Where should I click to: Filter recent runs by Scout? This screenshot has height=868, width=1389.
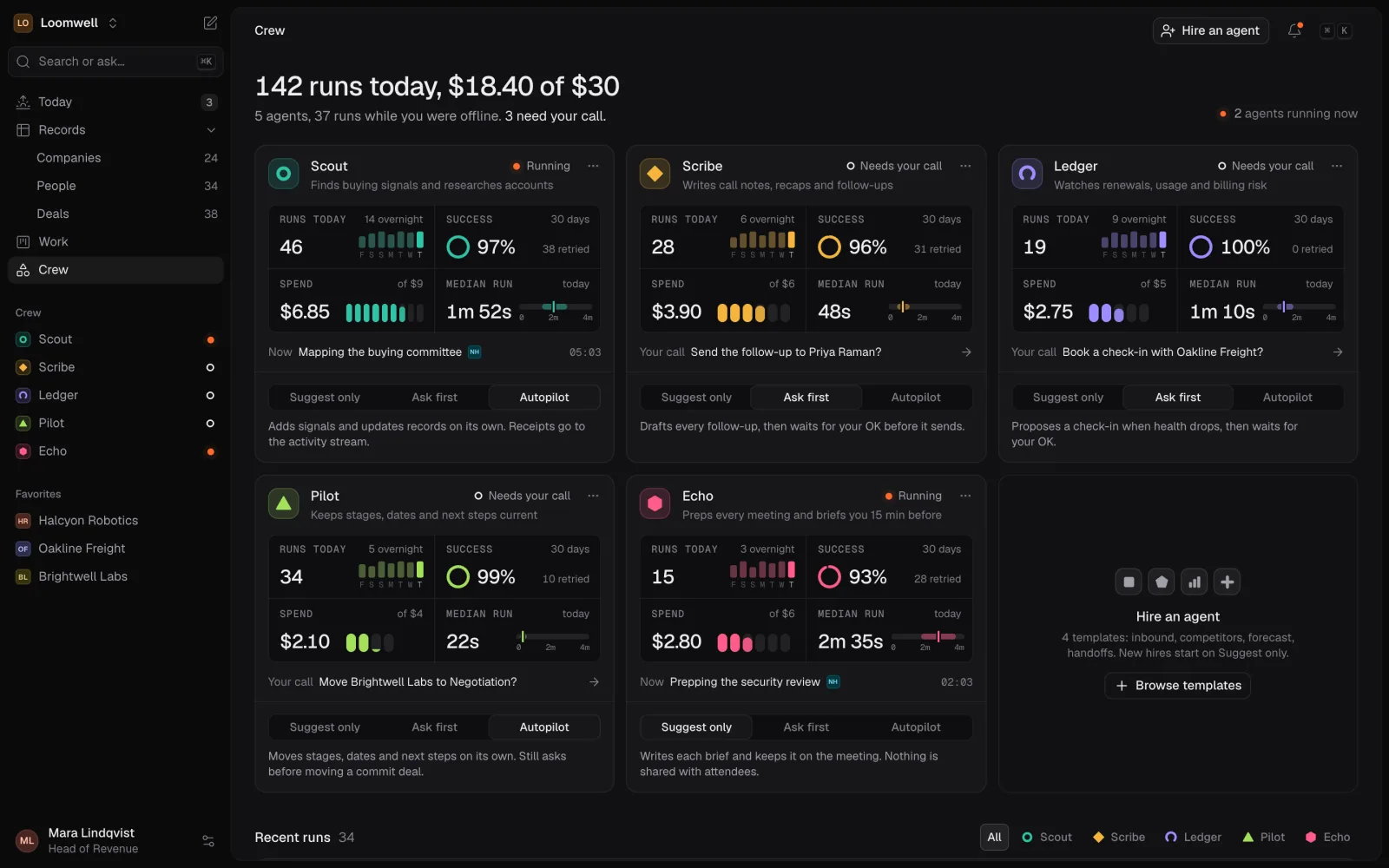1047,837
